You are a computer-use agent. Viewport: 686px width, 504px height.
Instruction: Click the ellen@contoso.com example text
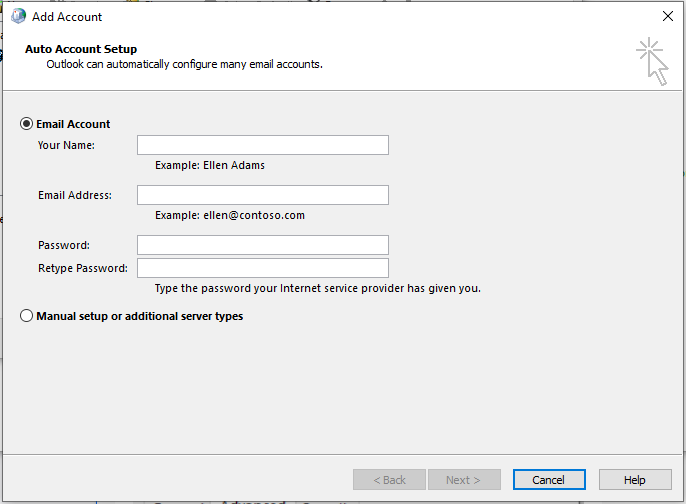pos(230,215)
